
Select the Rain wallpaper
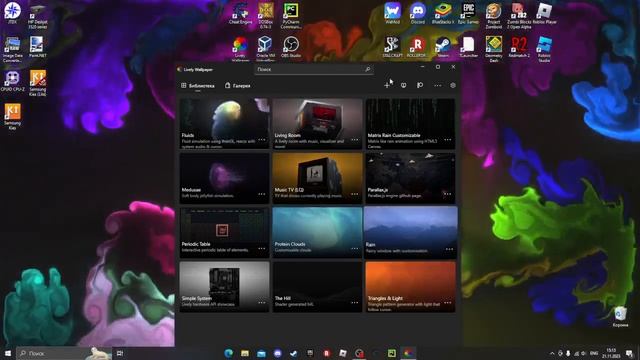point(411,232)
